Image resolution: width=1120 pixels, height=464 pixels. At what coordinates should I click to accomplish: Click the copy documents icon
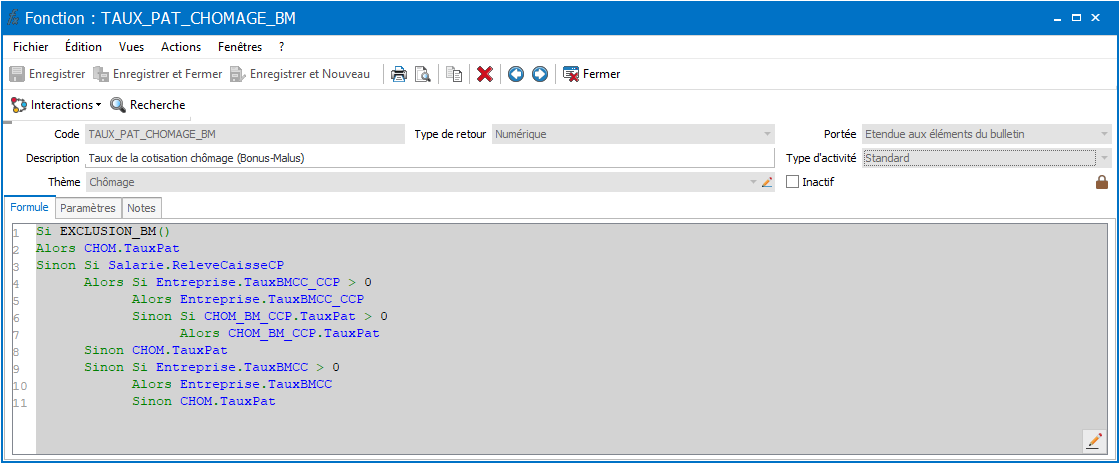454,74
